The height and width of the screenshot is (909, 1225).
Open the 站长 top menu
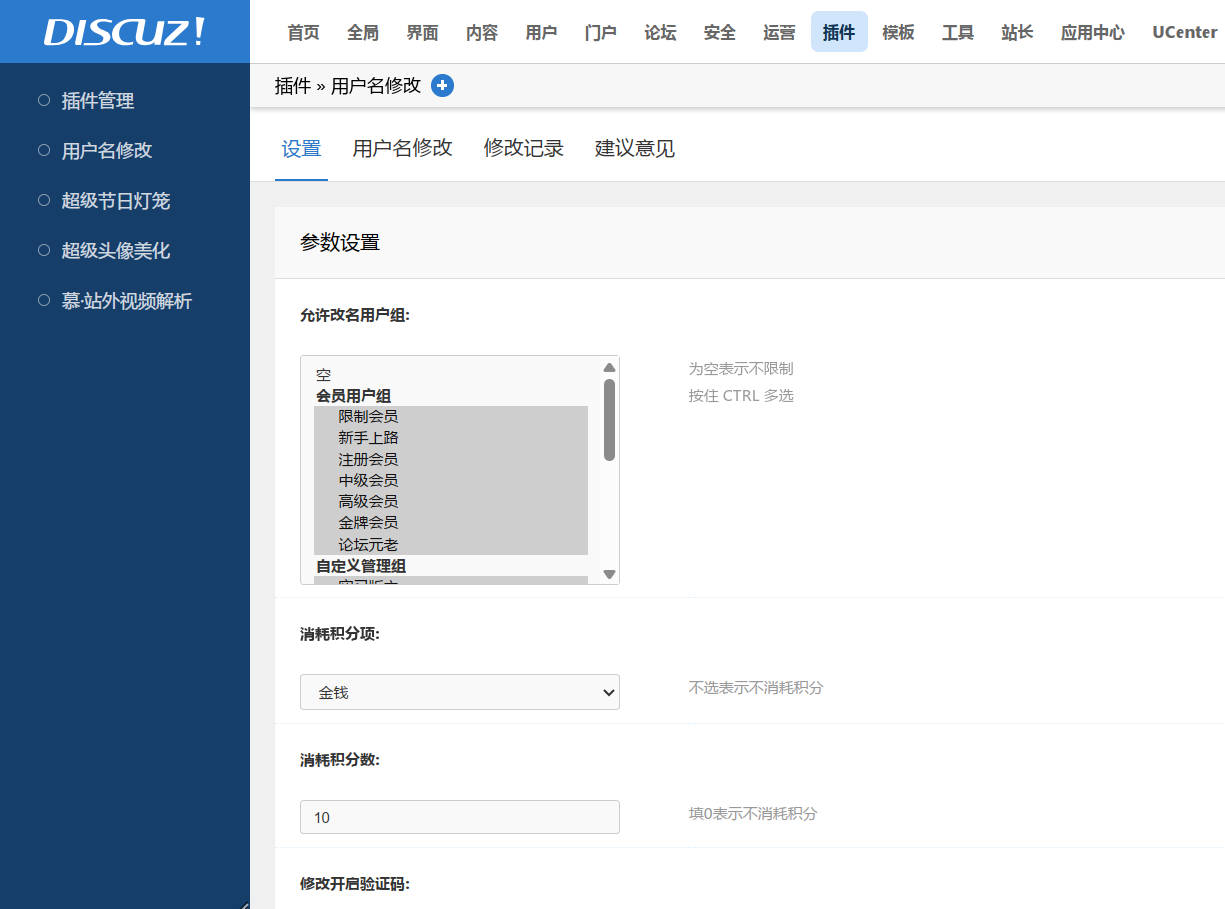point(1017,32)
